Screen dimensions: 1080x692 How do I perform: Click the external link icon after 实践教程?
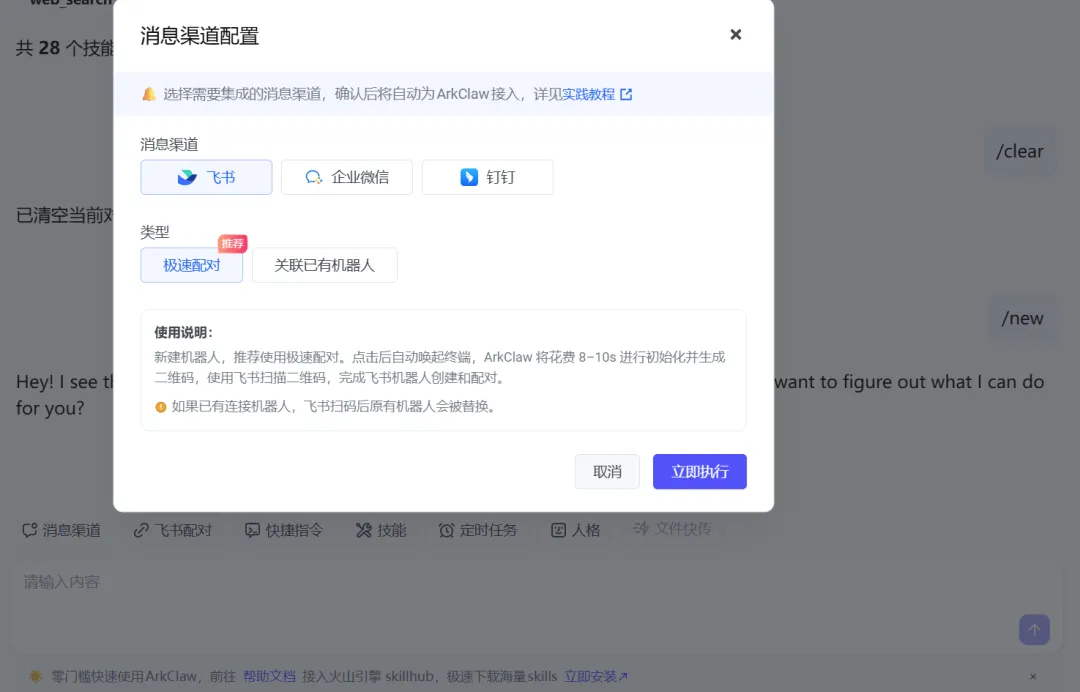[x=626, y=94]
